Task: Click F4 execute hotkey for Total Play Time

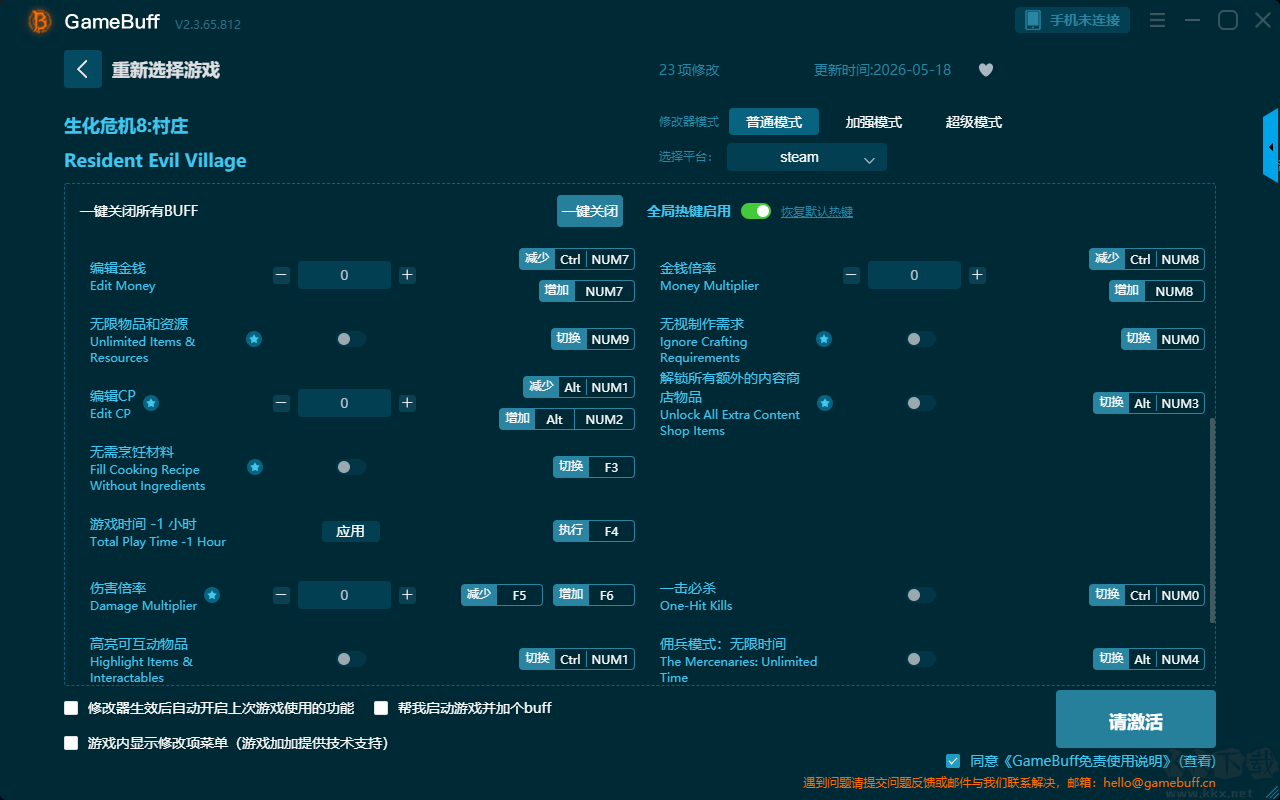Action: pos(594,531)
